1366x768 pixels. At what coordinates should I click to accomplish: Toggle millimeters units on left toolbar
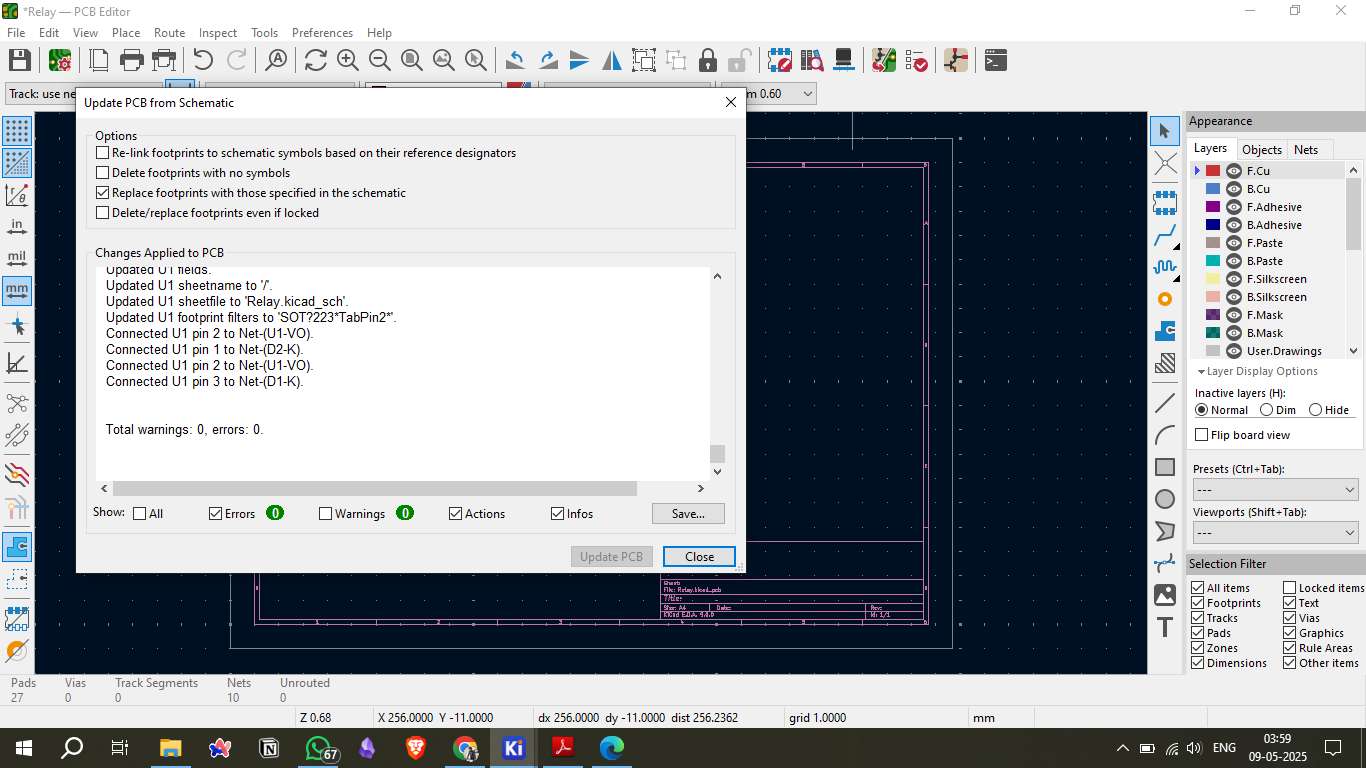pos(17,291)
